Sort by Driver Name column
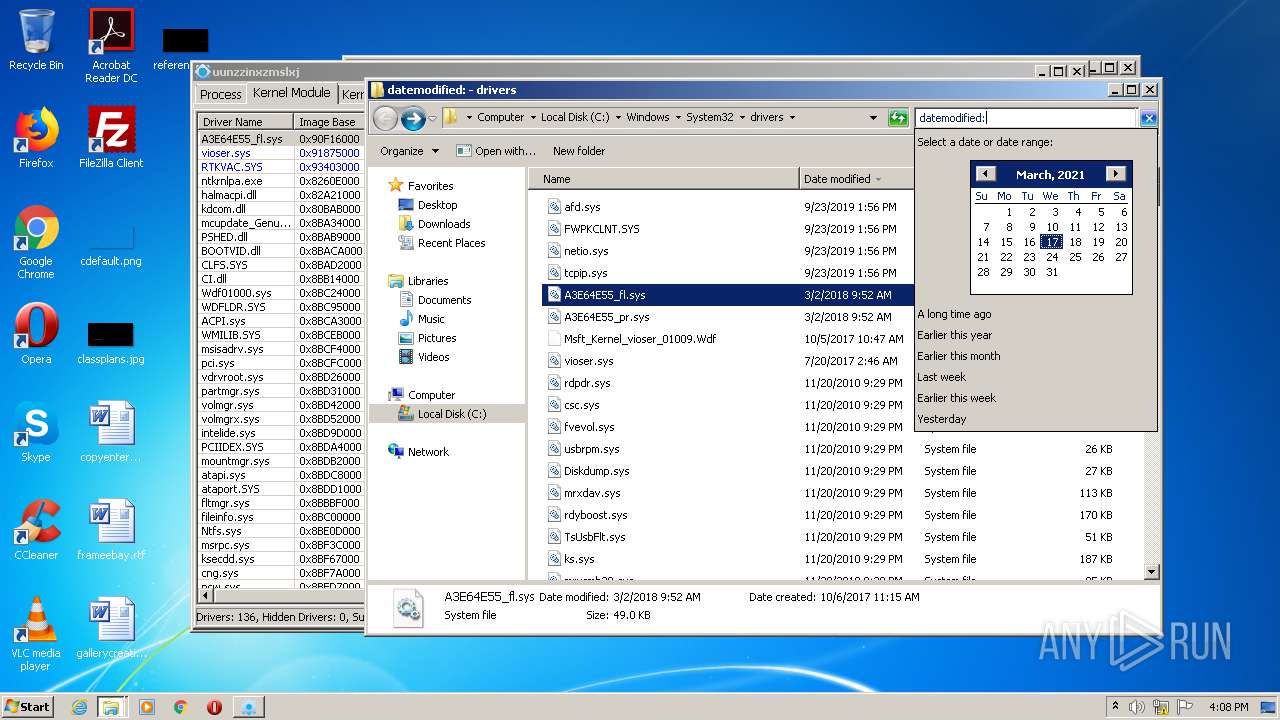The height and width of the screenshot is (720, 1280). [246, 122]
